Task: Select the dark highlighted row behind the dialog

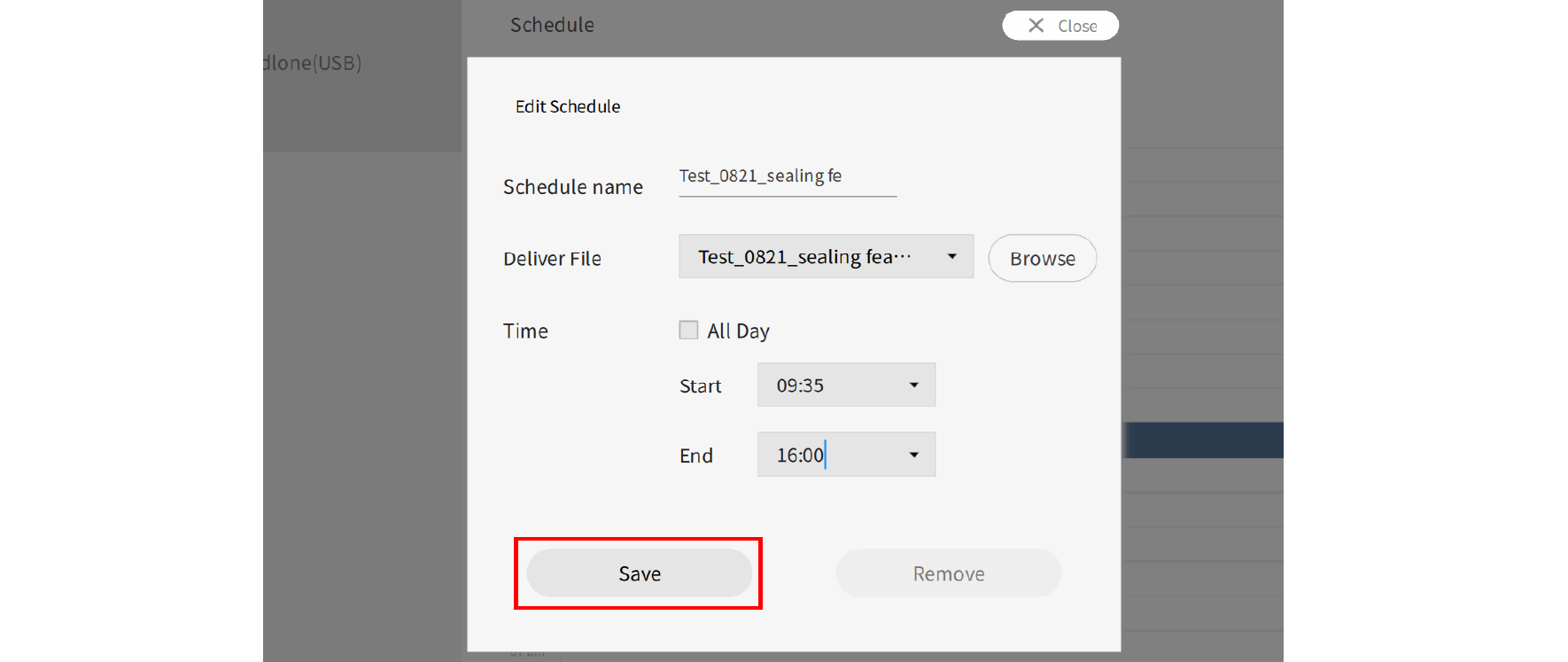Action: pyautogui.click(x=1202, y=440)
